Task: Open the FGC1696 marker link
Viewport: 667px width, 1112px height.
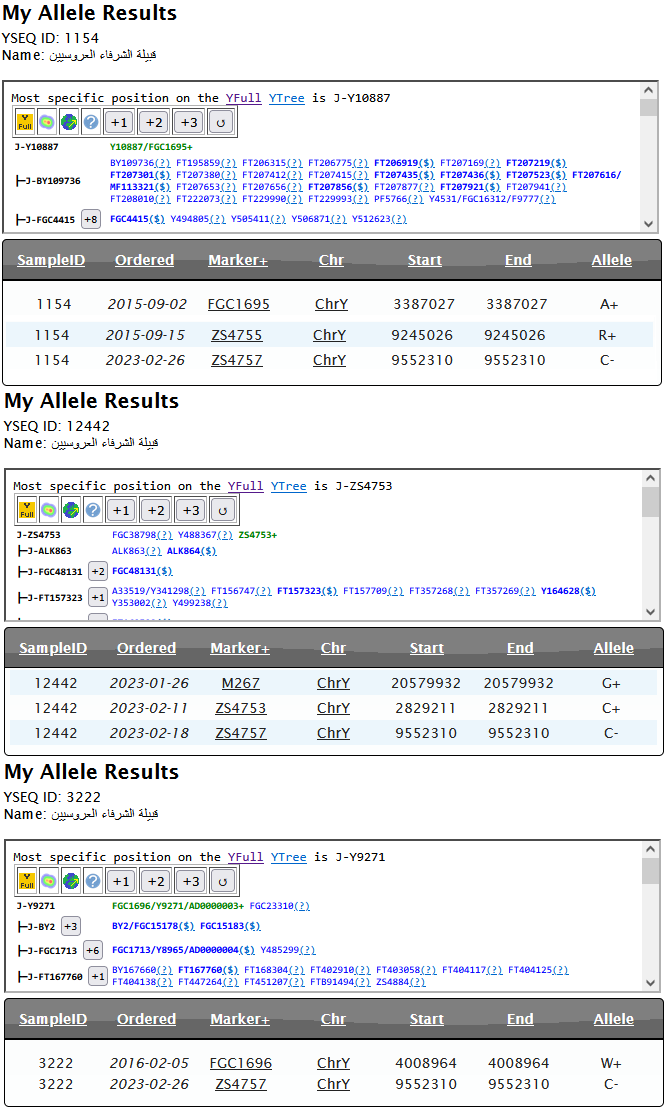Action: click(x=241, y=1064)
